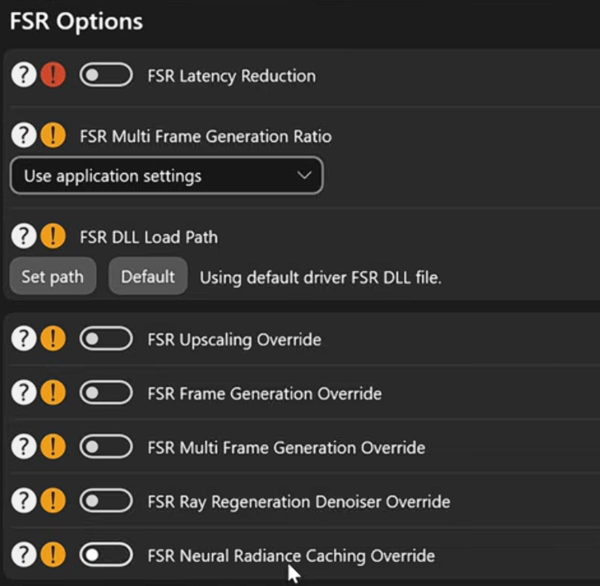Screen dimensions: 600x586
Task: Toggle FSR Neural Radiance Caching Override
Action: pos(106,554)
